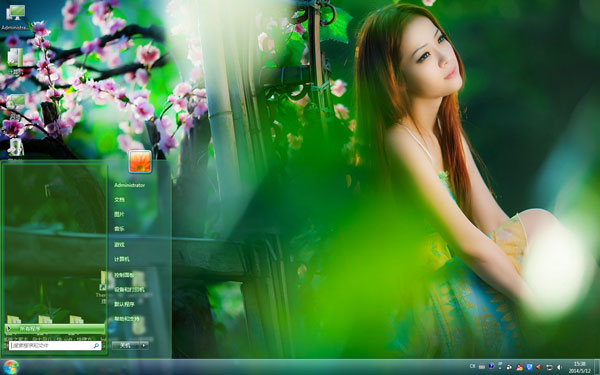The height and width of the screenshot is (375, 600).
Task: Click the red arrow tray icon
Action: point(538,367)
